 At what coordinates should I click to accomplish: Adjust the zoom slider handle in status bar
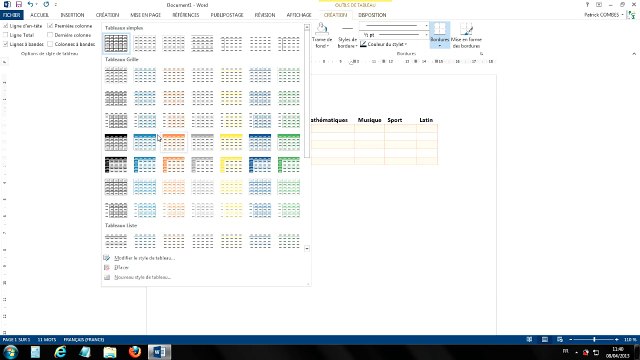(594, 339)
